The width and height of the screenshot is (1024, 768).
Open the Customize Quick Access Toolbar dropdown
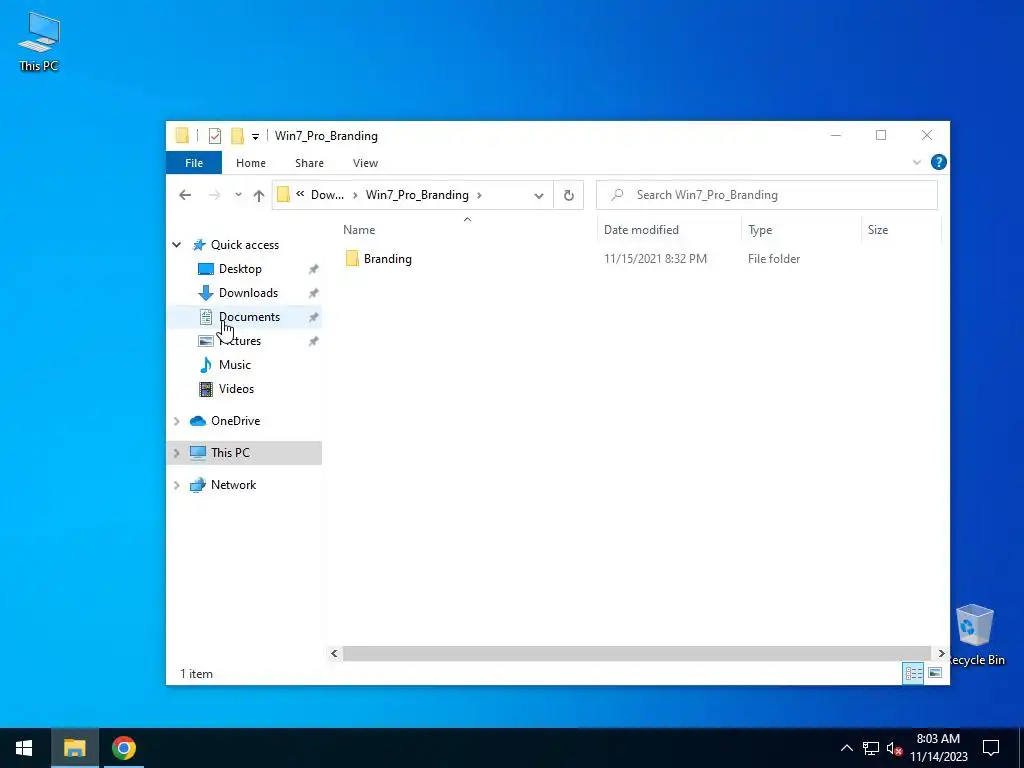click(x=255, y=136)
